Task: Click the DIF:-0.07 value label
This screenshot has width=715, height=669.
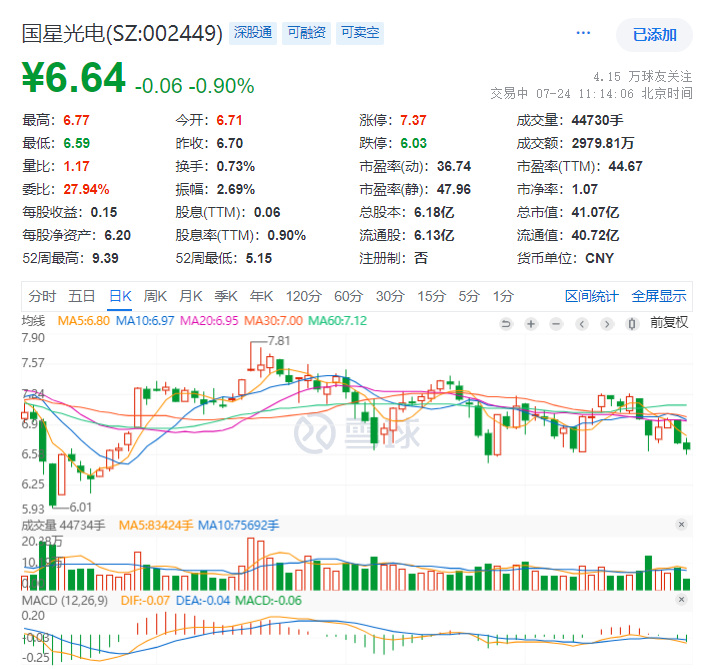Action: click(x=145, y=600)
